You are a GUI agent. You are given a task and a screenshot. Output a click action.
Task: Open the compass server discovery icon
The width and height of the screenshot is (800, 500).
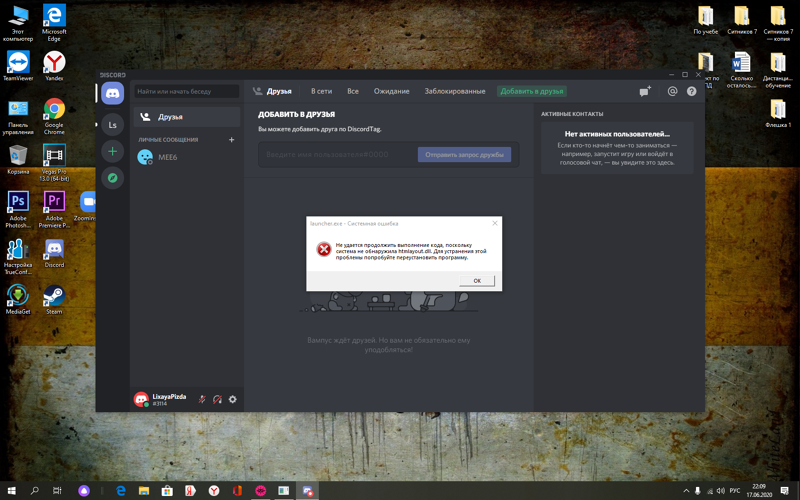[x=112, y=178]
